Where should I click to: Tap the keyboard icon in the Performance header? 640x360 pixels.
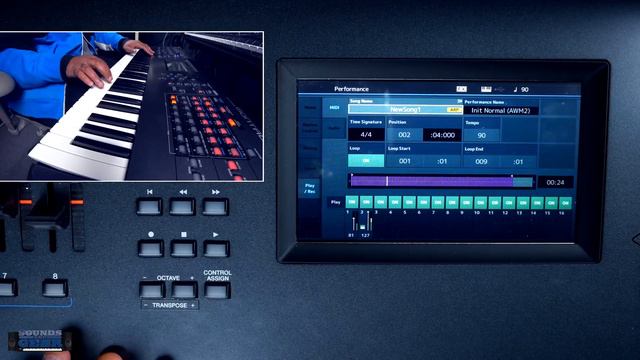pyautogui.click(x=486, y=89)
